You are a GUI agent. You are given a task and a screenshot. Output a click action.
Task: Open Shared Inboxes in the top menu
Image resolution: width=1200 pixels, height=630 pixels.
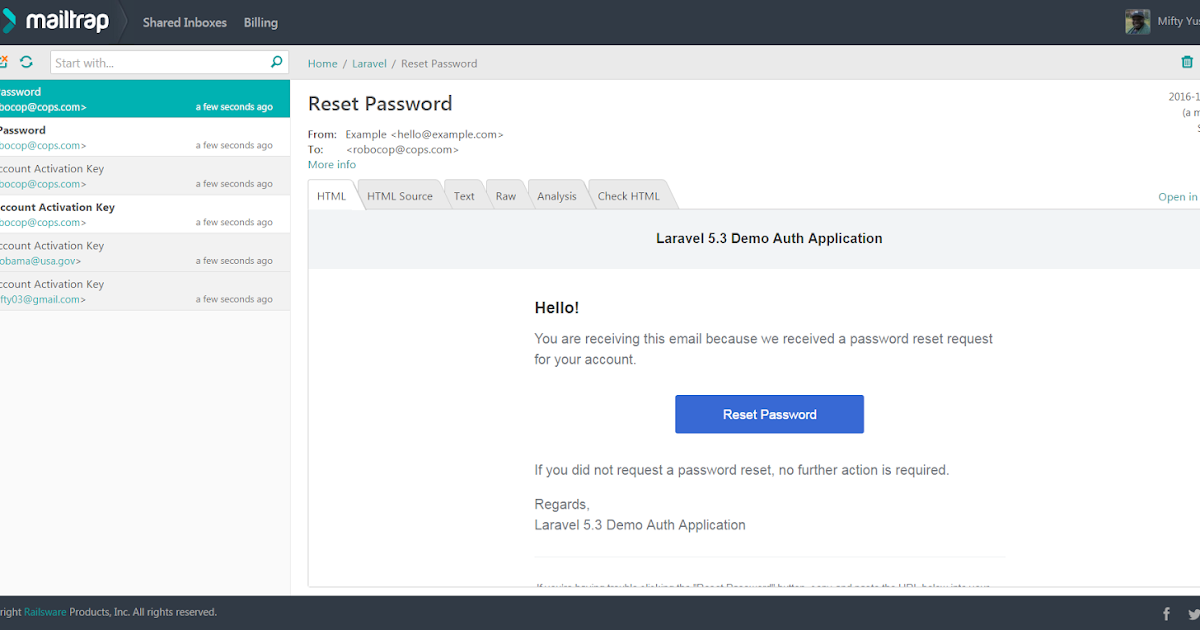tap(184, 21)
